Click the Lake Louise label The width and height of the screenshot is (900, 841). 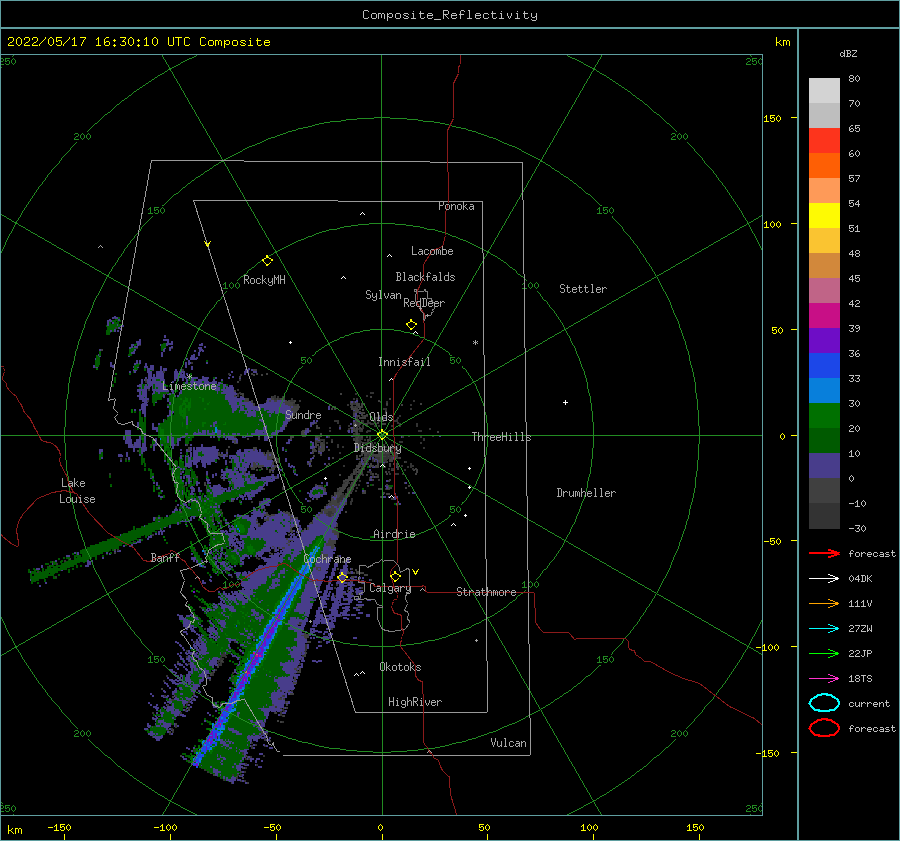[x=77, y=491]
